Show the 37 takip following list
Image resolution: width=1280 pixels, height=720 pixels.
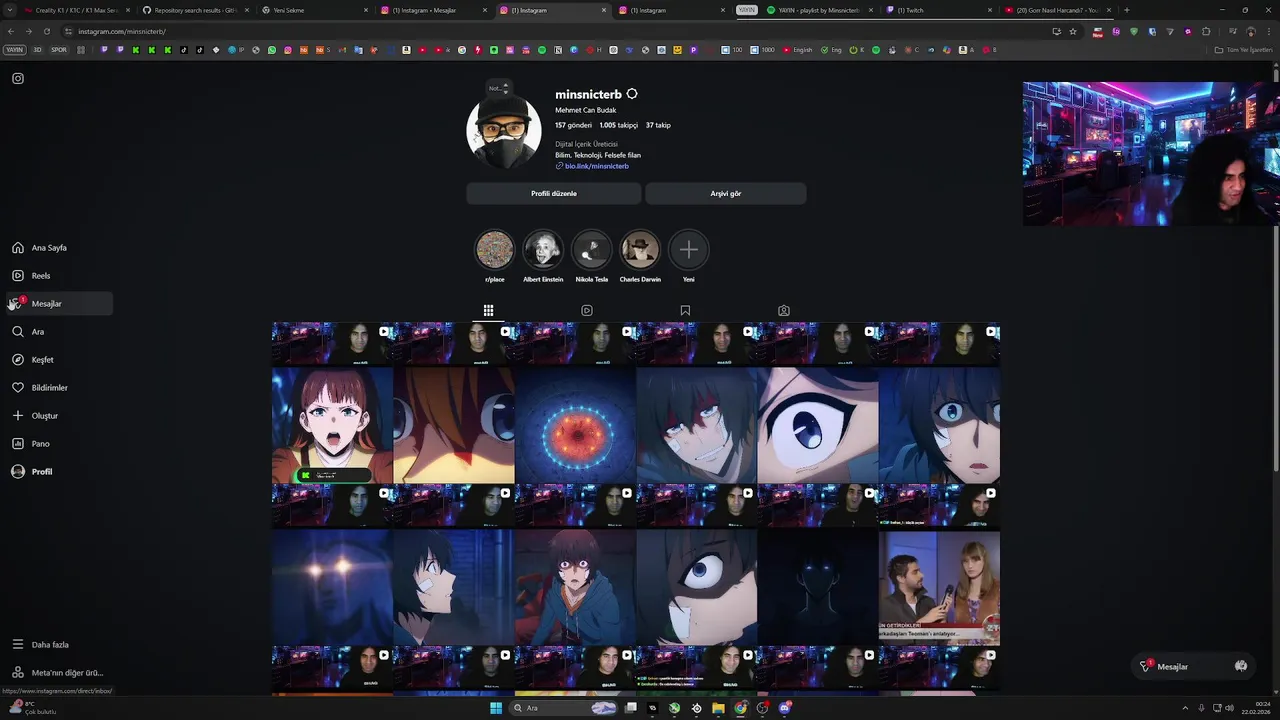658,125
